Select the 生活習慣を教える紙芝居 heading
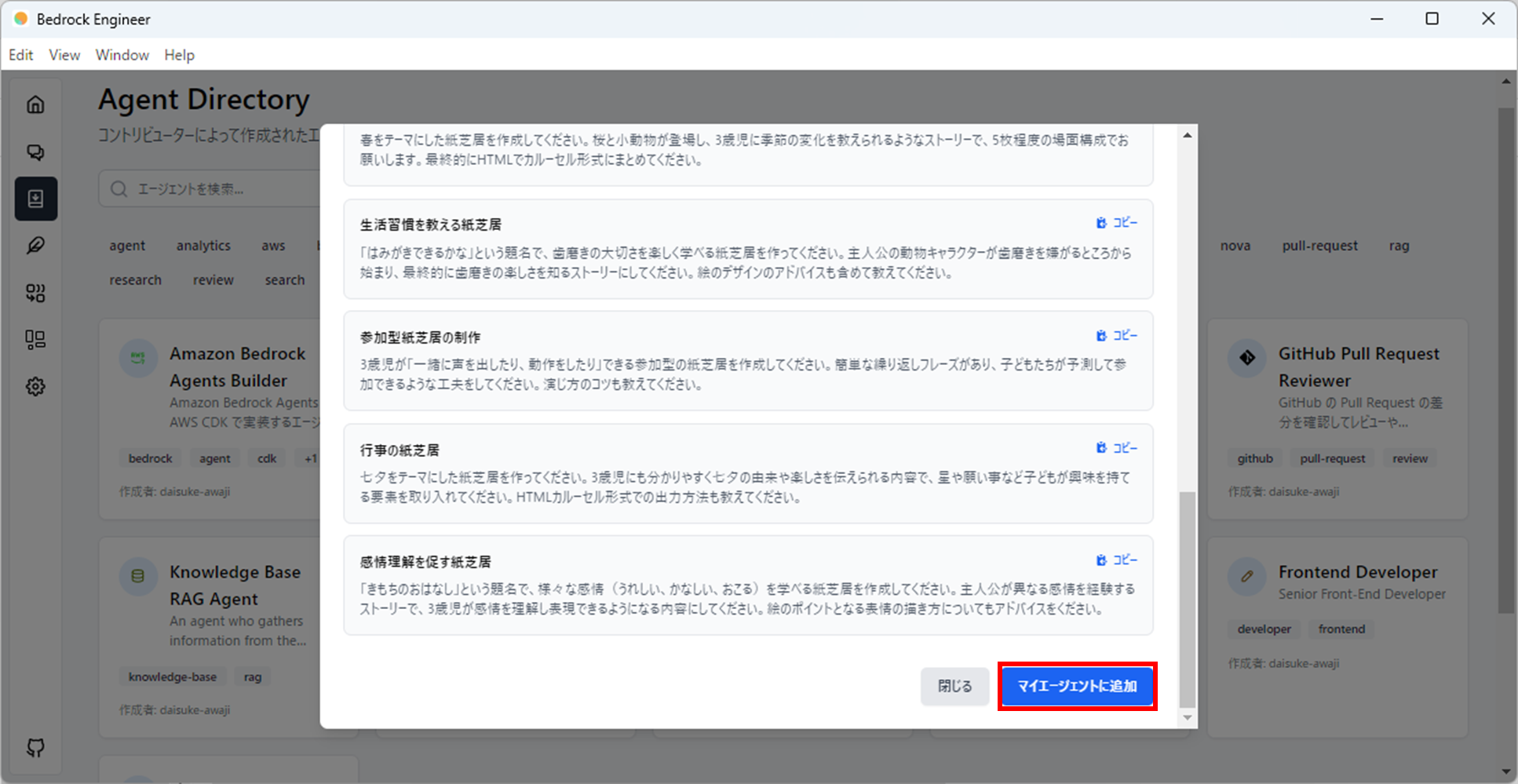The width and height of the screenshot is (1518, 784). pos(431,225)
